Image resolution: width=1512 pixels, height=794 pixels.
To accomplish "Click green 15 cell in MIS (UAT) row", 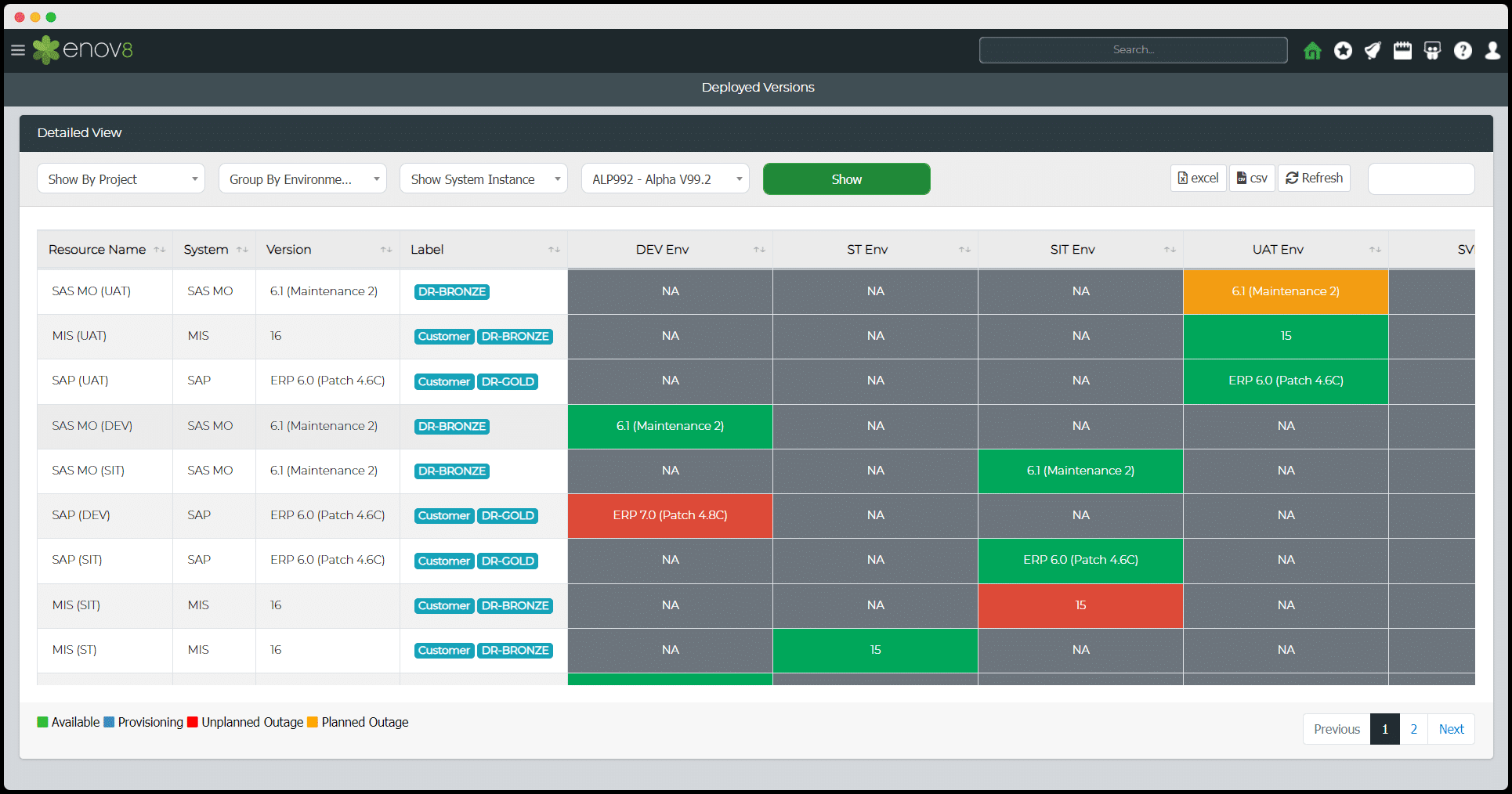I will click(x=1286, y=336).
